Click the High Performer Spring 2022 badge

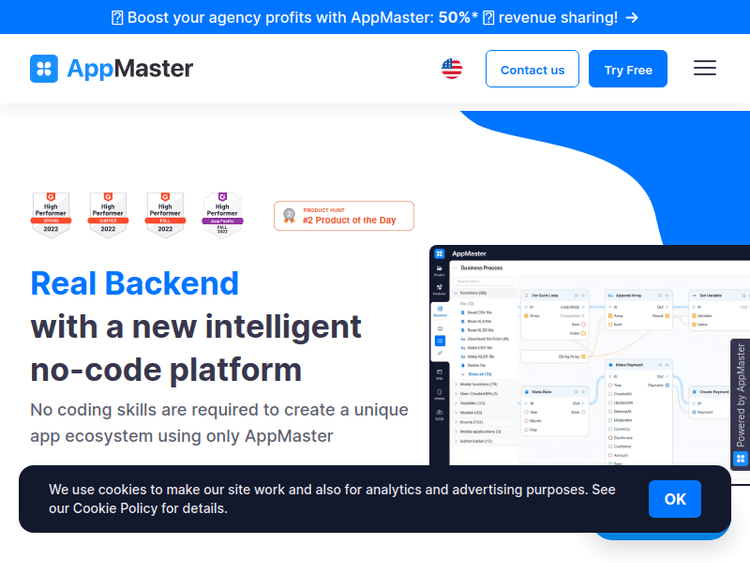click(51, 215)
